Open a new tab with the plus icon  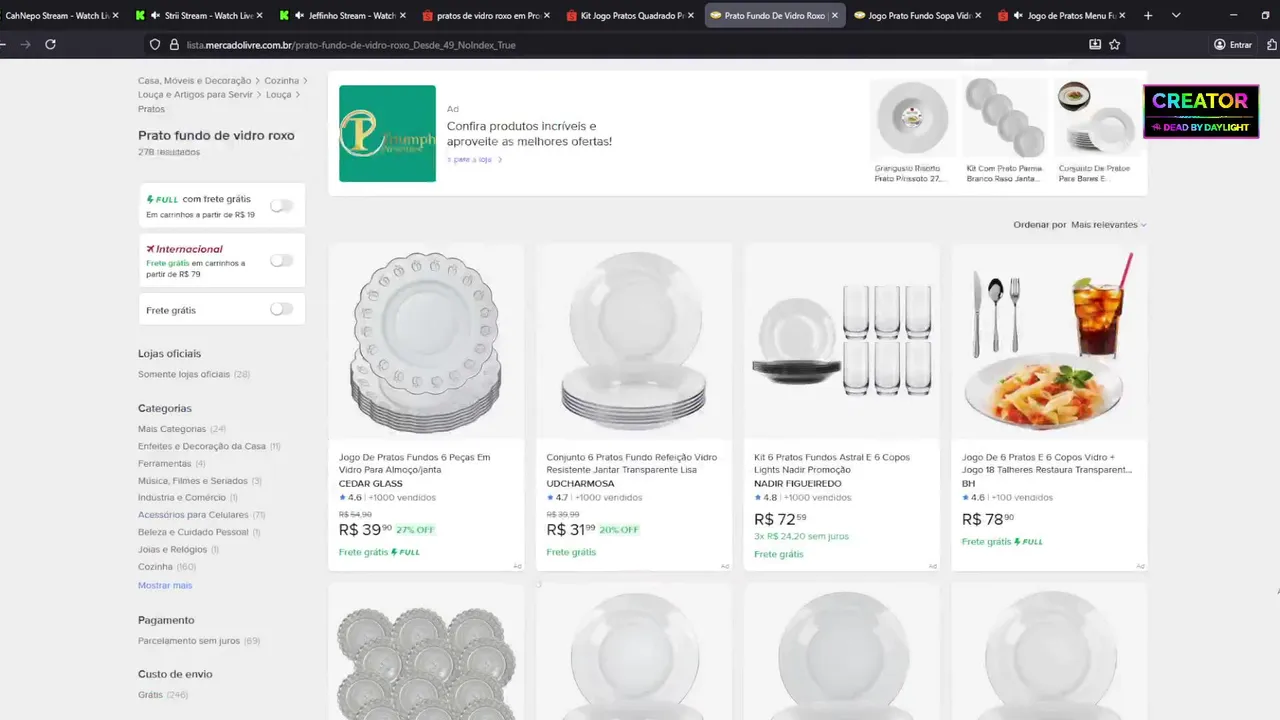pos(1148,15)
